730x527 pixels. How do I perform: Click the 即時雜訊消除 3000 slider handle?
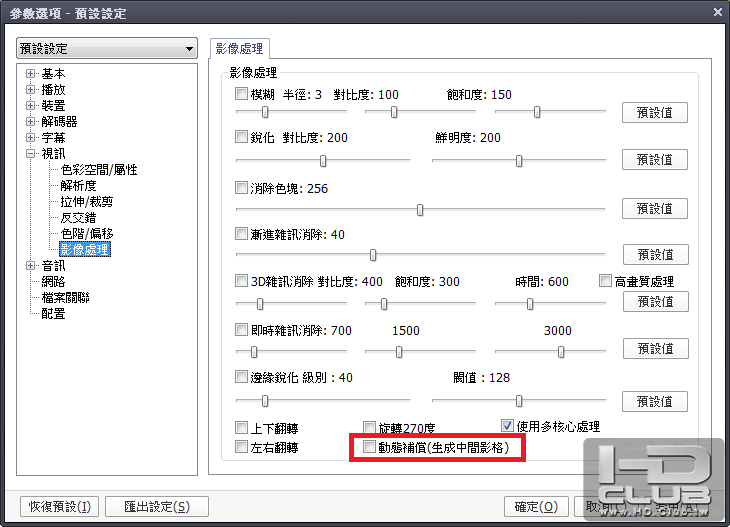pos(561,352)
